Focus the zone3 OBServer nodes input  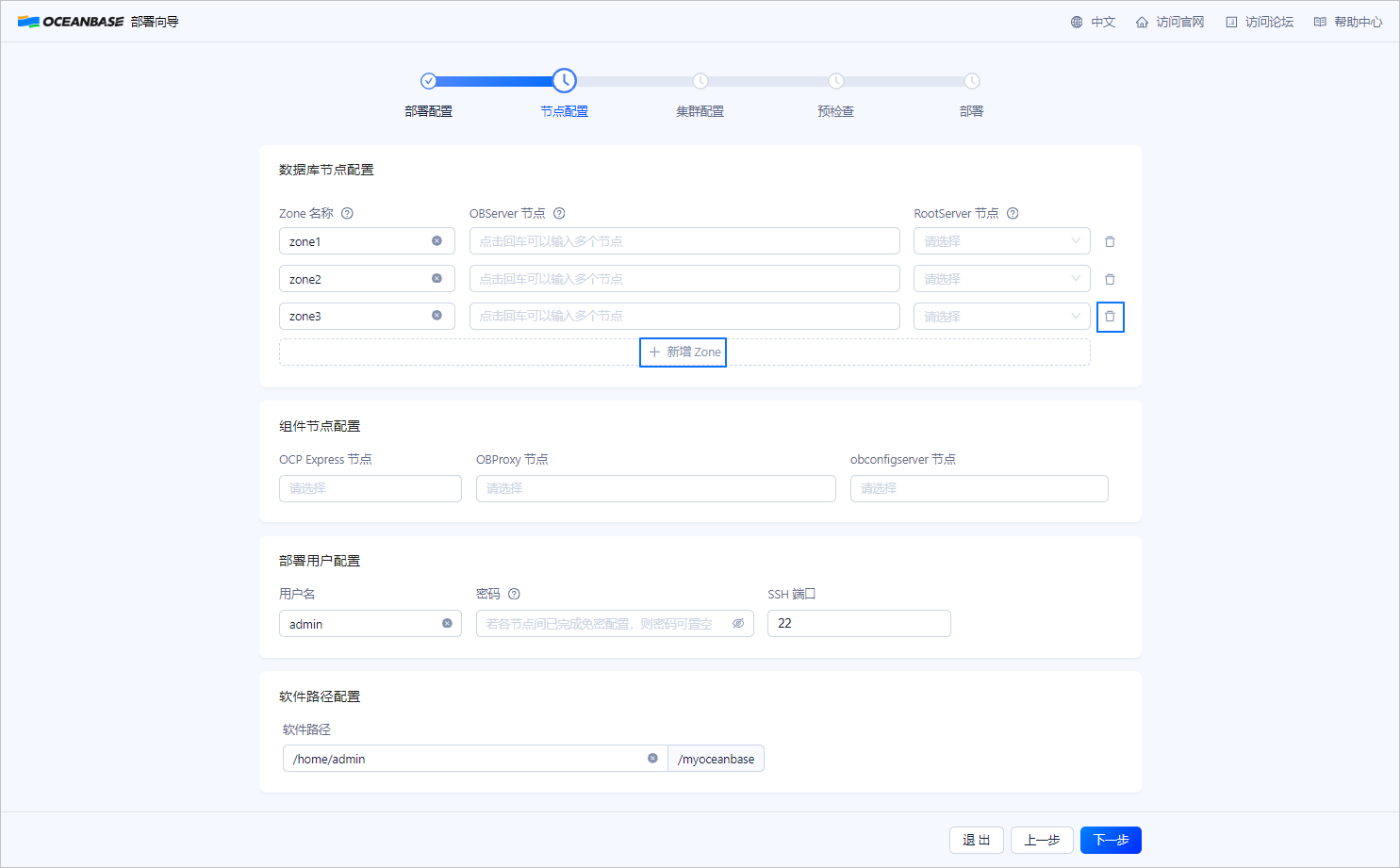point(684,316)
